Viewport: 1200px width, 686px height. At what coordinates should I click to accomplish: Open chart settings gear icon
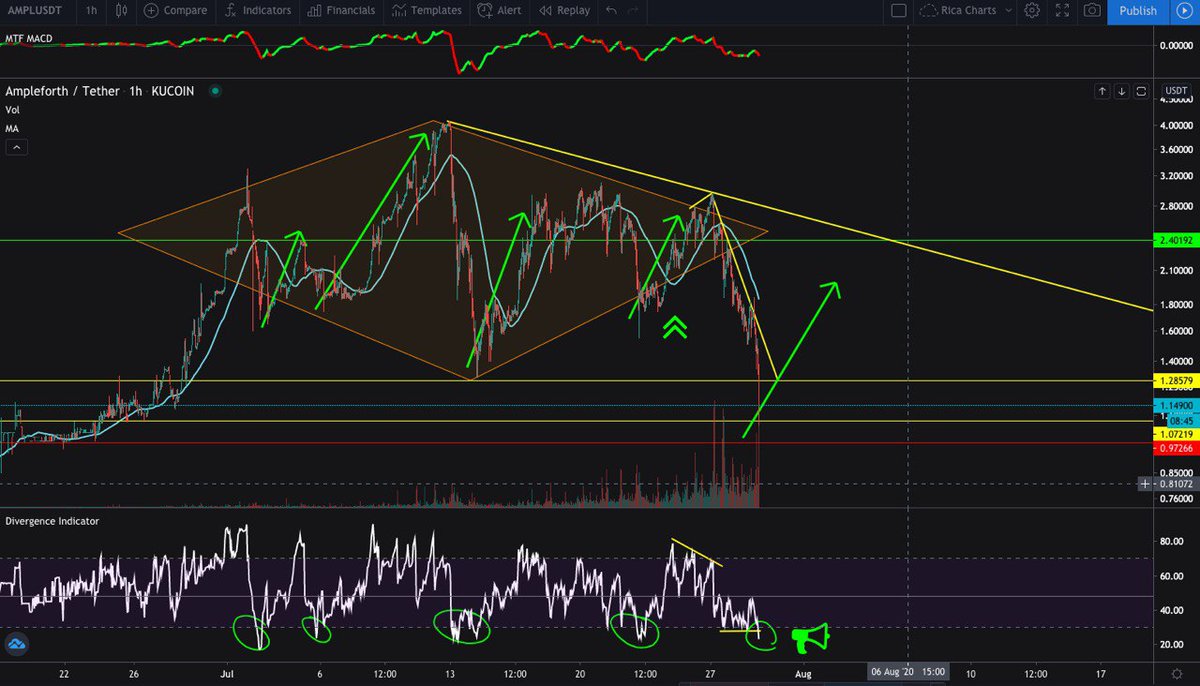1032,11
